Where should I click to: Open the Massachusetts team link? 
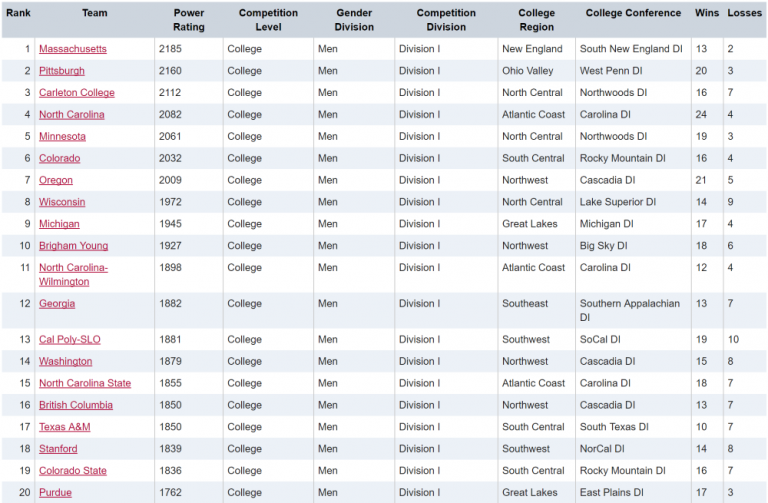click(72, 49)
